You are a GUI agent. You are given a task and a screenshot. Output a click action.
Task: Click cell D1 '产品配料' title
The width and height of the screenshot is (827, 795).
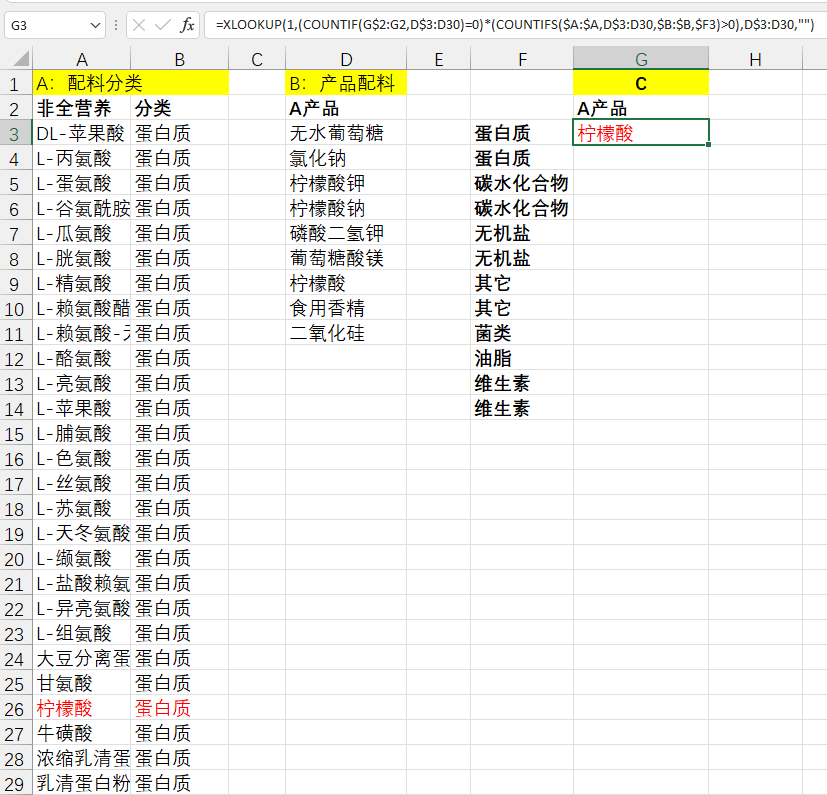tap(346, 83)
